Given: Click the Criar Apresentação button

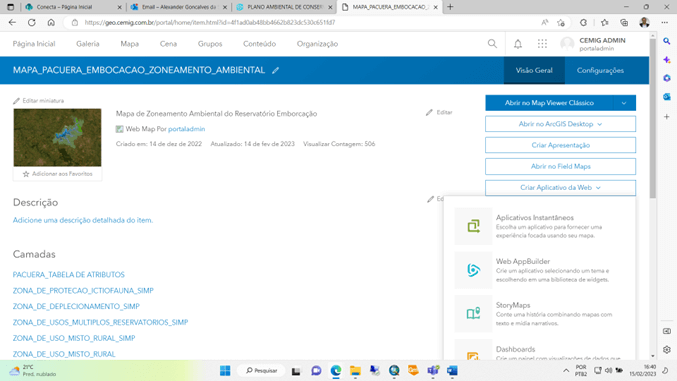Looking at the screenshot, I should coord(560,145).
